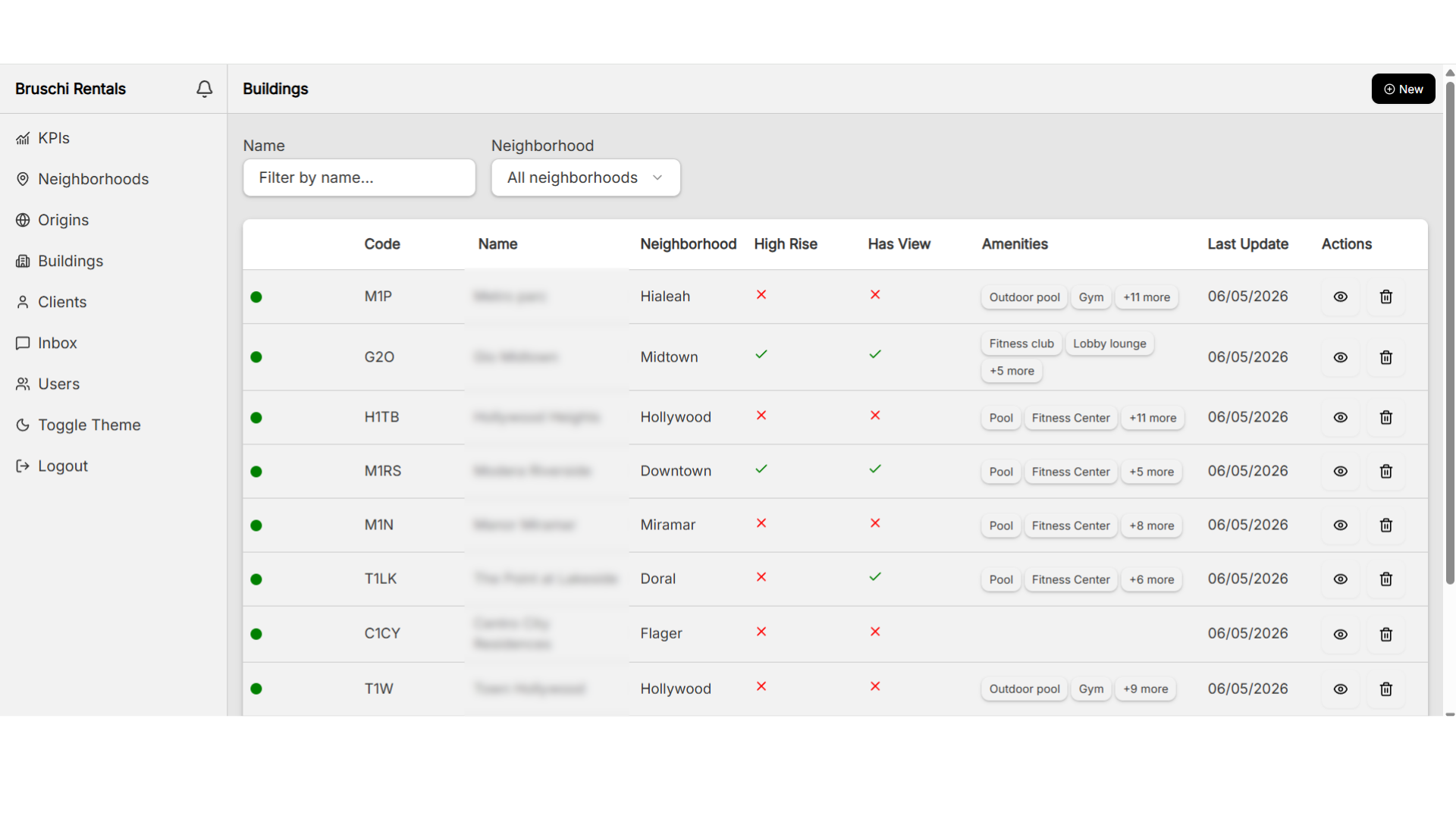Image resolution: width=1456 pixels, height=819 pixels.
Task: Expand '+6 more' amenities for T1LK
Action: pos(1151,579)
